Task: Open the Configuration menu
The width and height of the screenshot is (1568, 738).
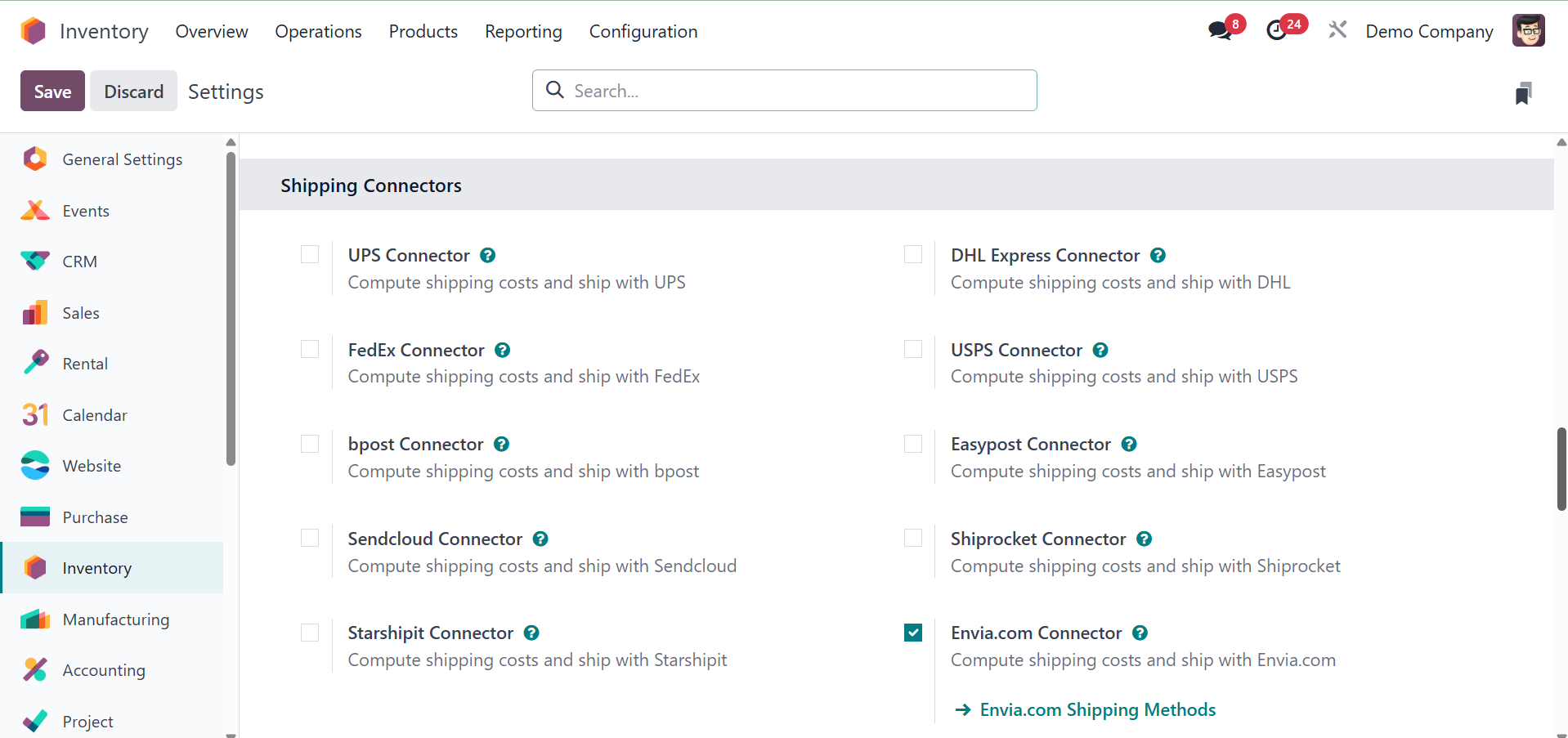Action: coord(643,31)
